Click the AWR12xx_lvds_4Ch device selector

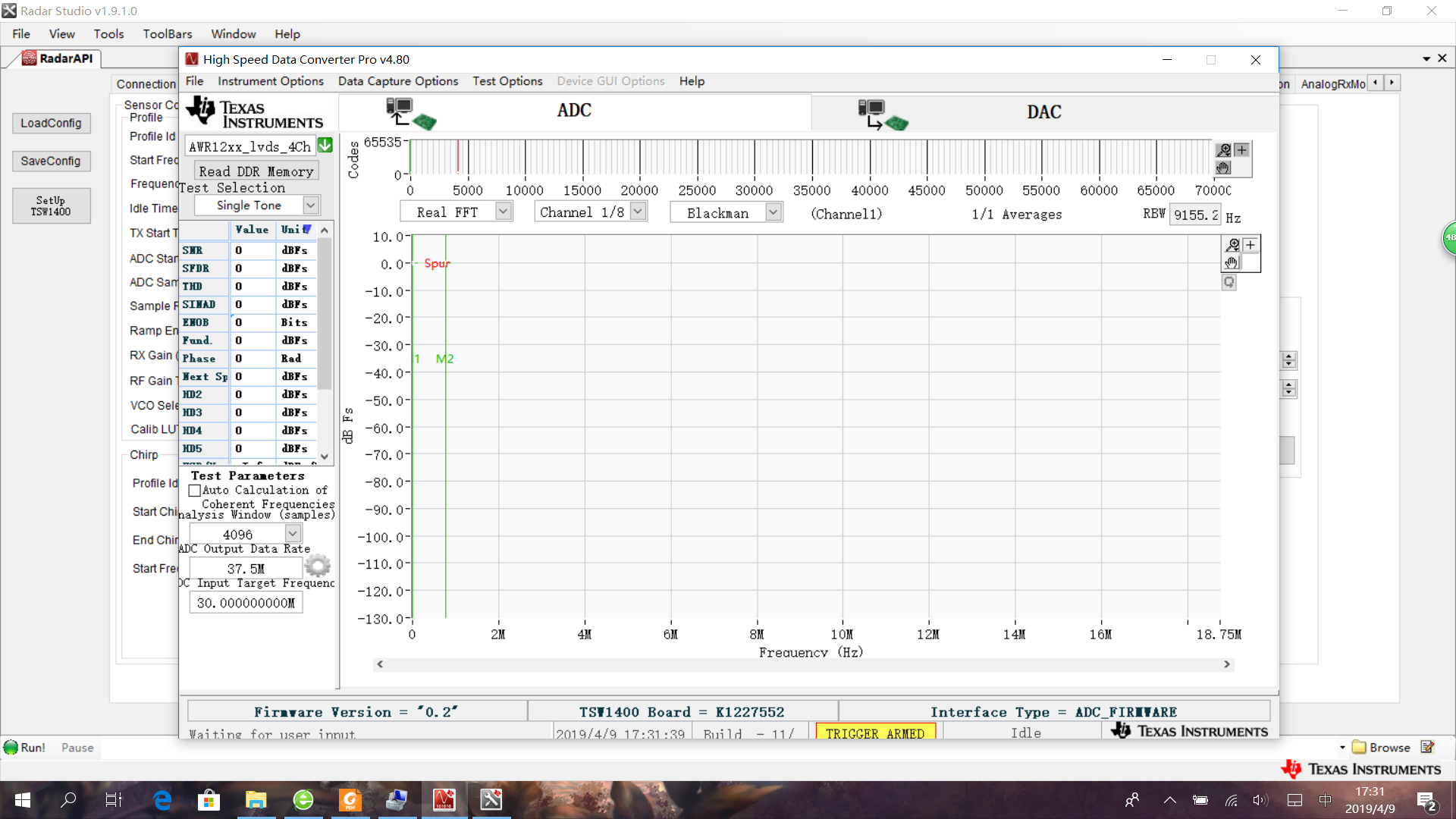click(250, 146)
